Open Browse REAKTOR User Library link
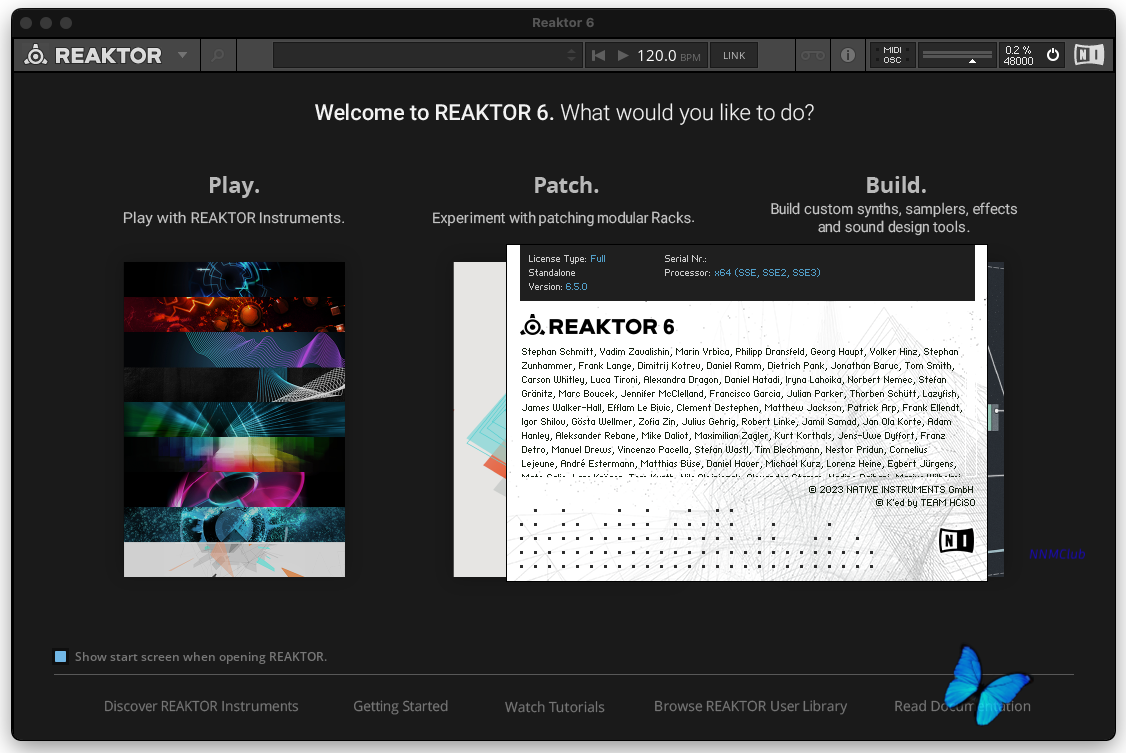The image size is (1126, 753). coord(750,706)
